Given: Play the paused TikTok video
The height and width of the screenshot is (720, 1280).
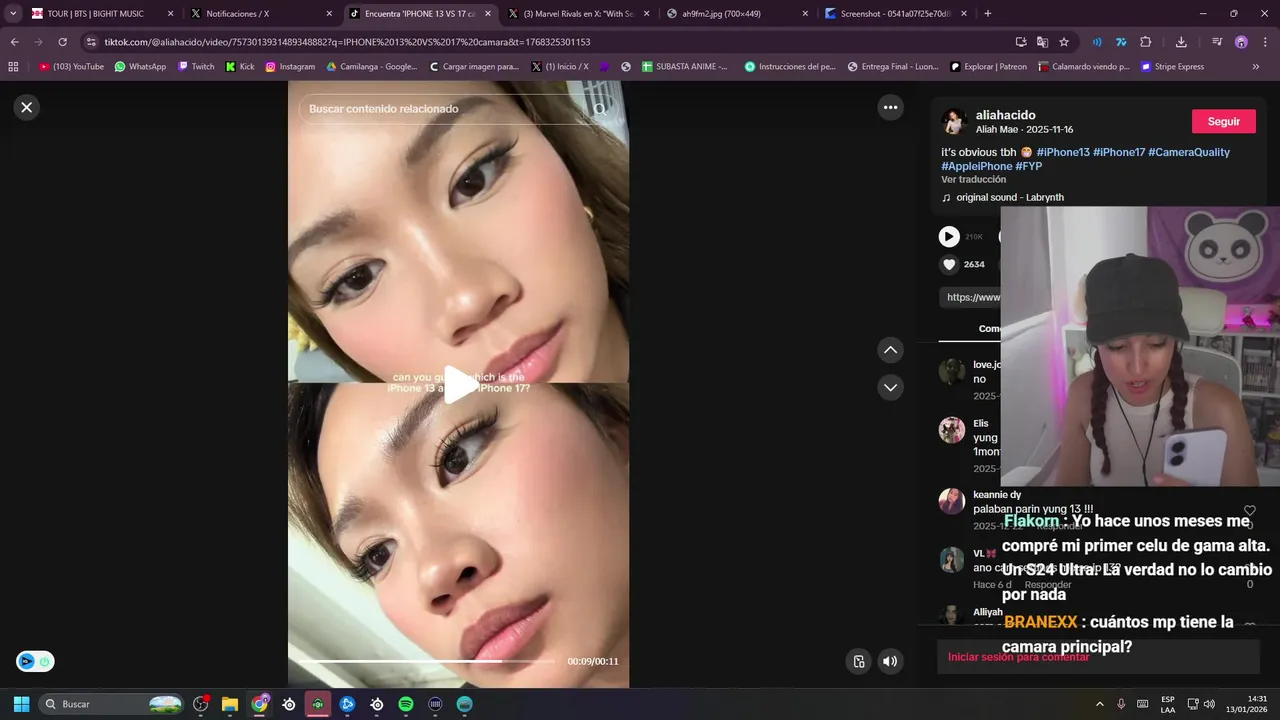Looking at the screenshot, I should [x=459, y=384].
